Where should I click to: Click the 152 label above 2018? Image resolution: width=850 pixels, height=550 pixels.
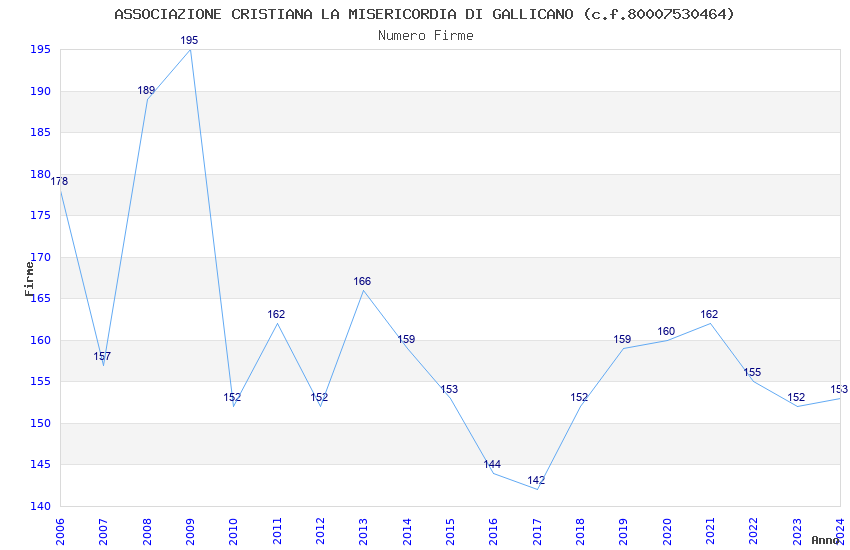tap(579, 397)
